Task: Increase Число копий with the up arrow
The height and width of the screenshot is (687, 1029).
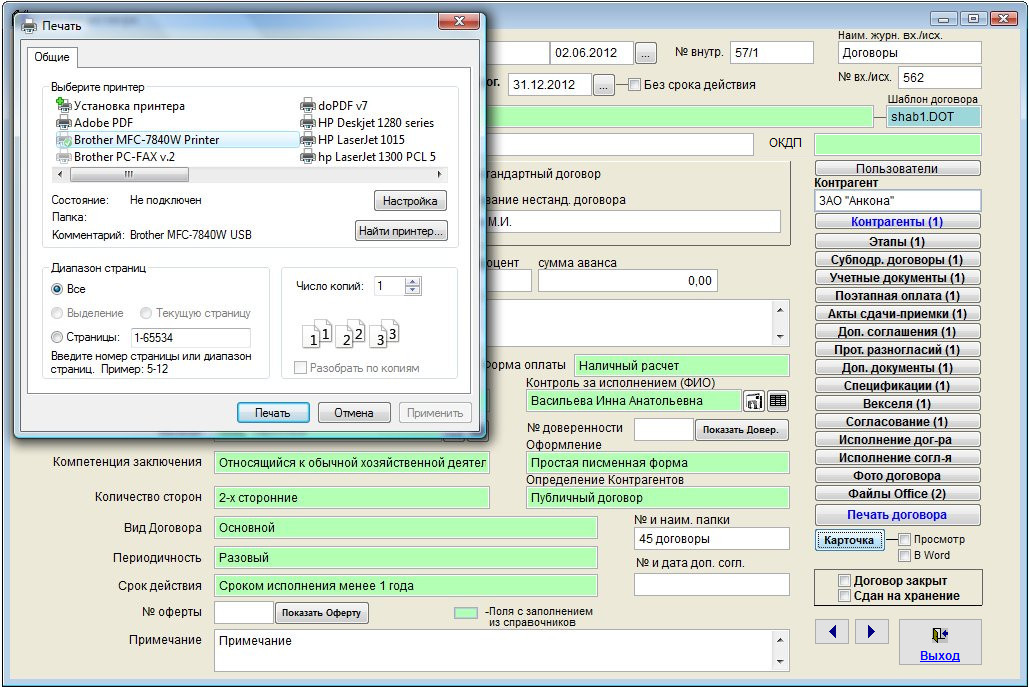Action: 413,281
